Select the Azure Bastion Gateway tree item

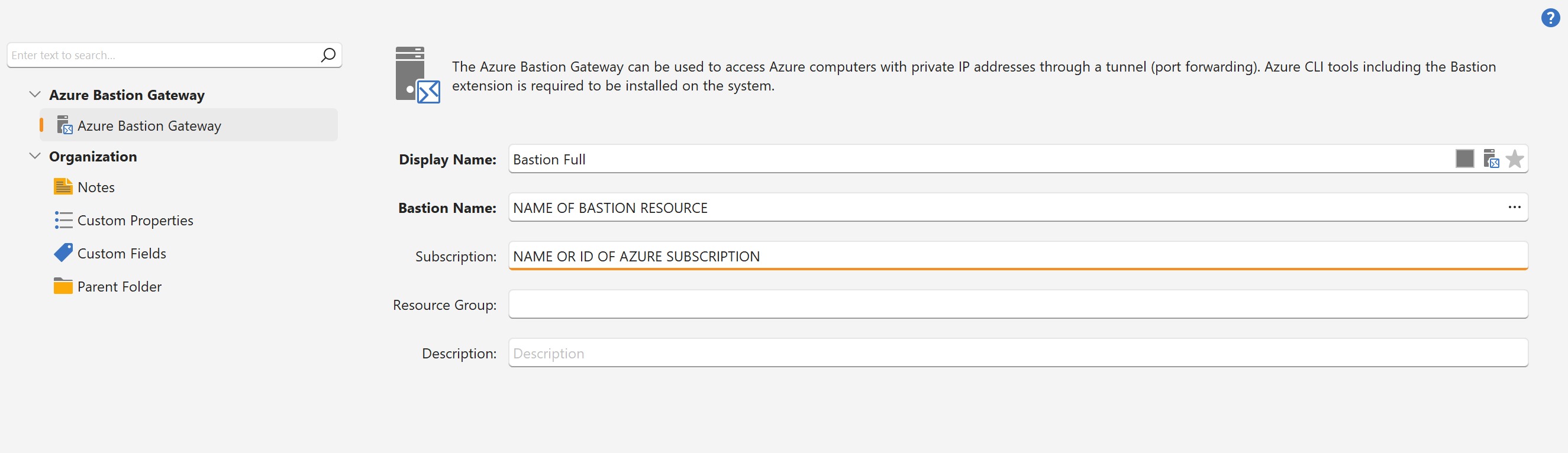coord(149,126)
